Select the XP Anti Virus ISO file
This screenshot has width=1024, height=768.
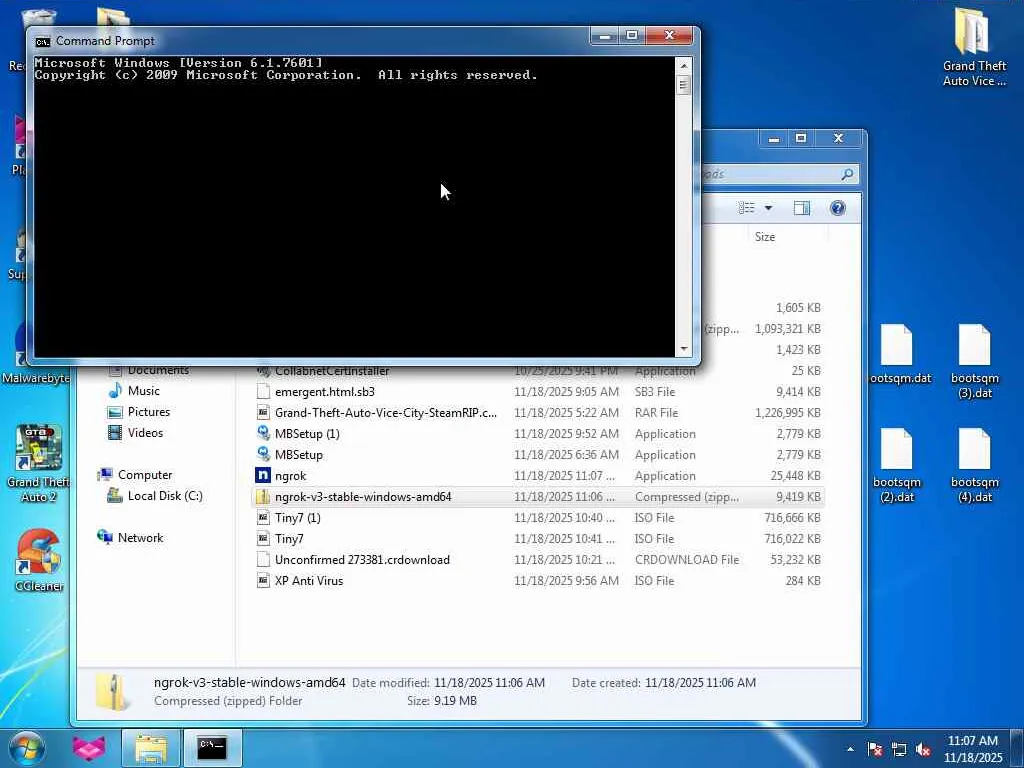(538, 581)
